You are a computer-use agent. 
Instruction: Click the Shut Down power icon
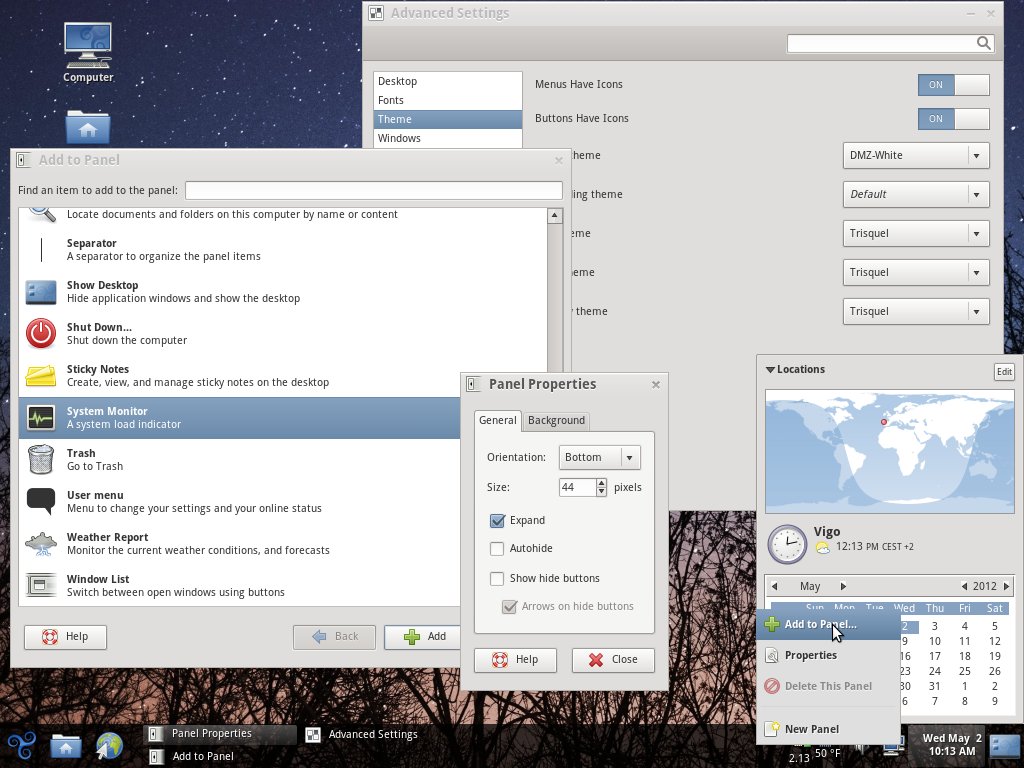(x=41, y=333)
